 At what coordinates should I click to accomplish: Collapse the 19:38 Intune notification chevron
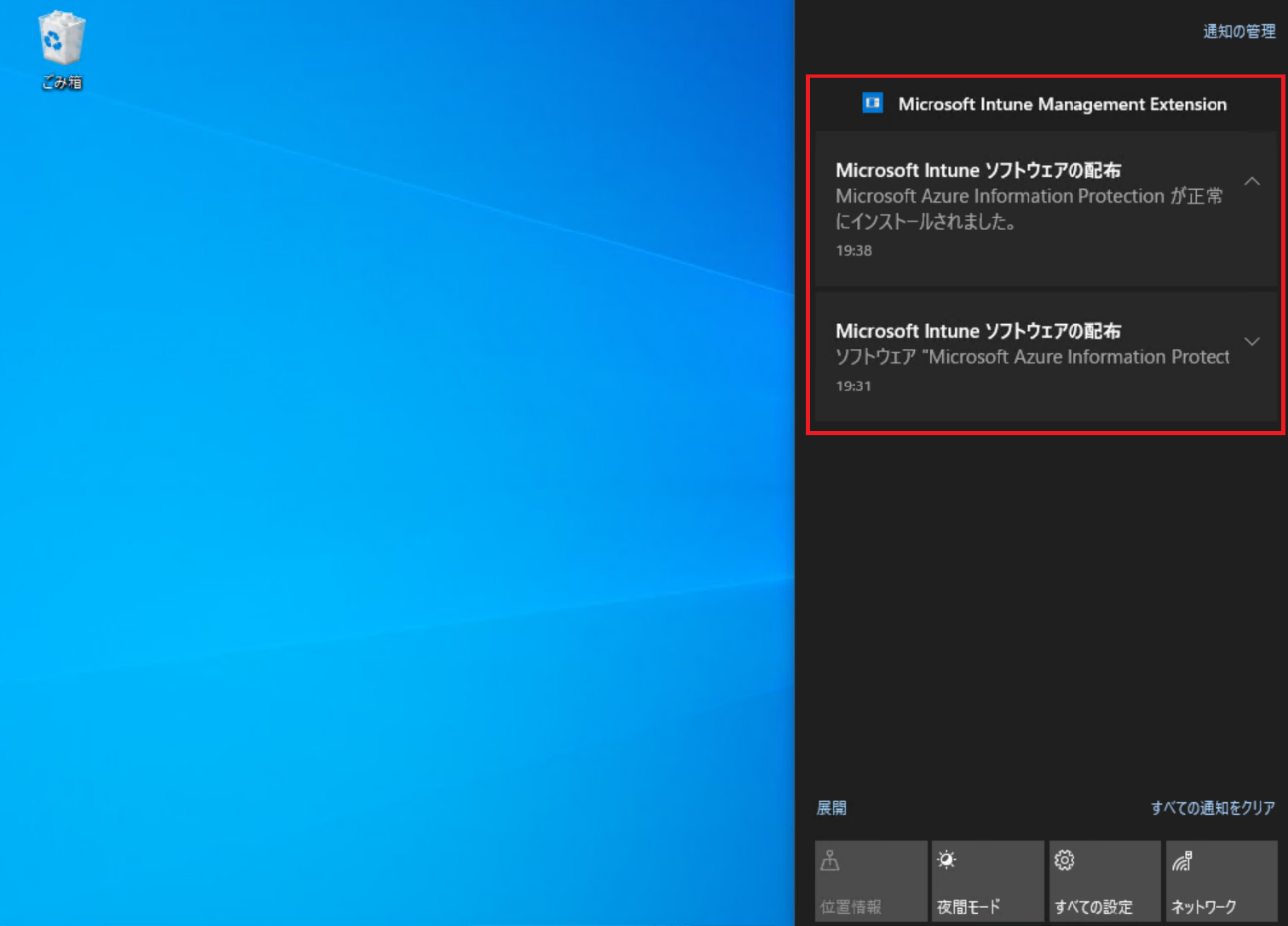(1252, 182)
